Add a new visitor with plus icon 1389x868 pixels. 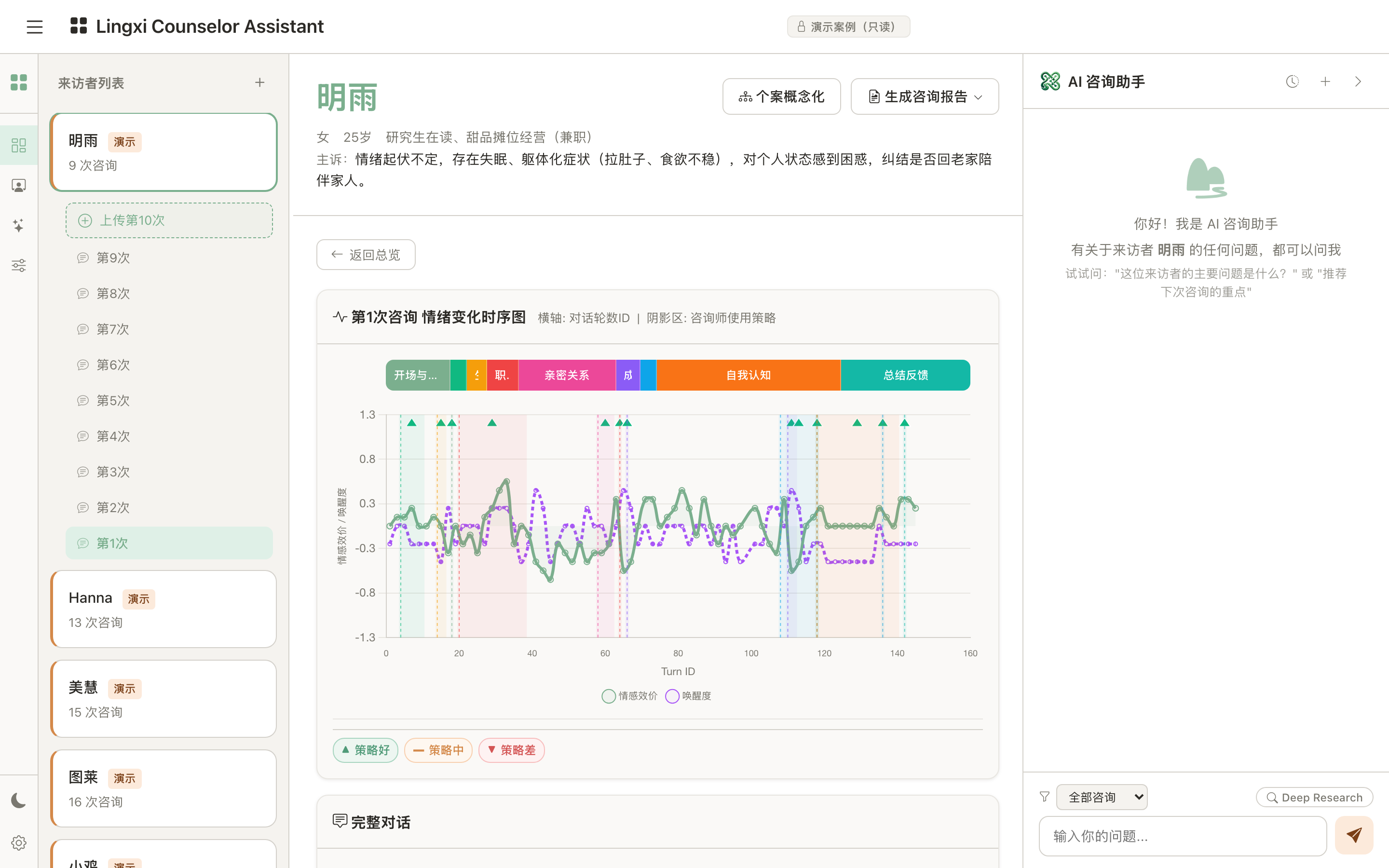click(260, 82)
